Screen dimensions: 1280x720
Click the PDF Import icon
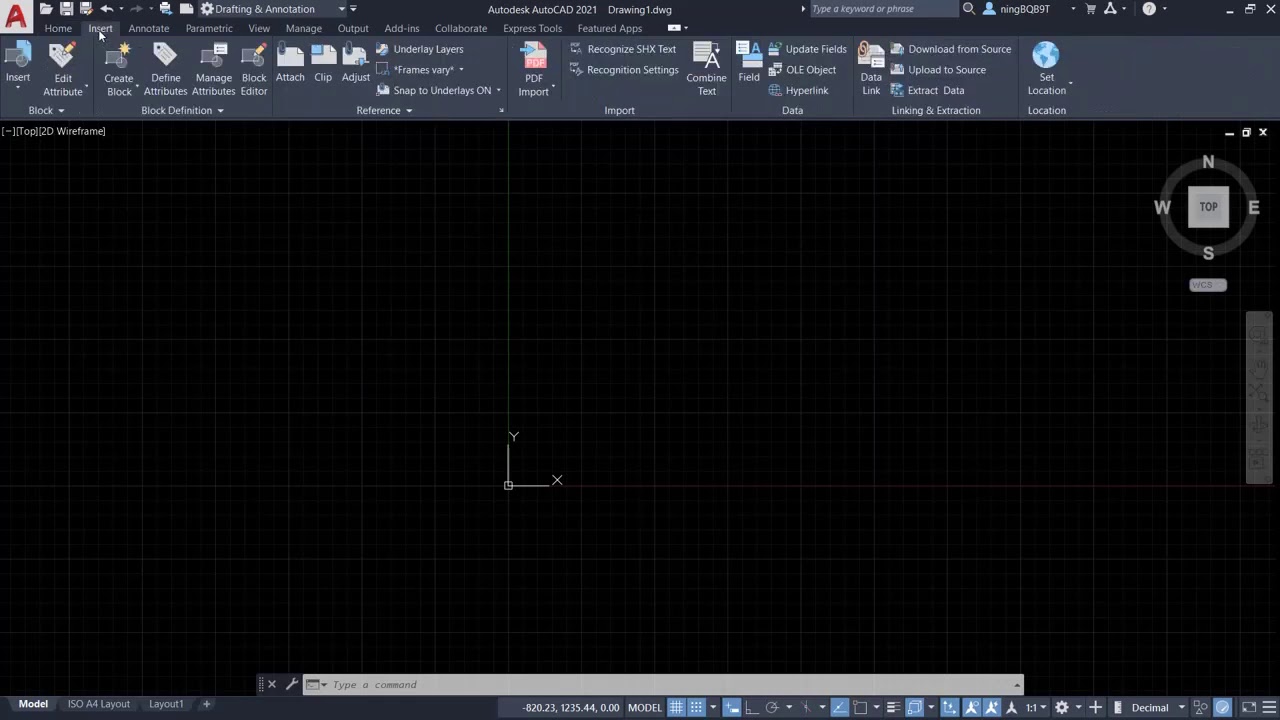click(x=534, y=57)
